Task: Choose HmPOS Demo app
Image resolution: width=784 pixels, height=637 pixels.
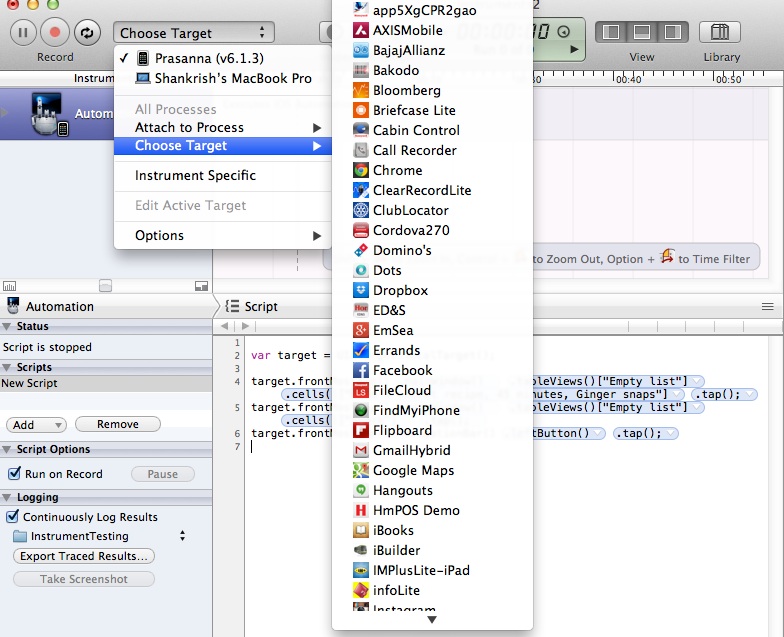Action: coord(432,510)
